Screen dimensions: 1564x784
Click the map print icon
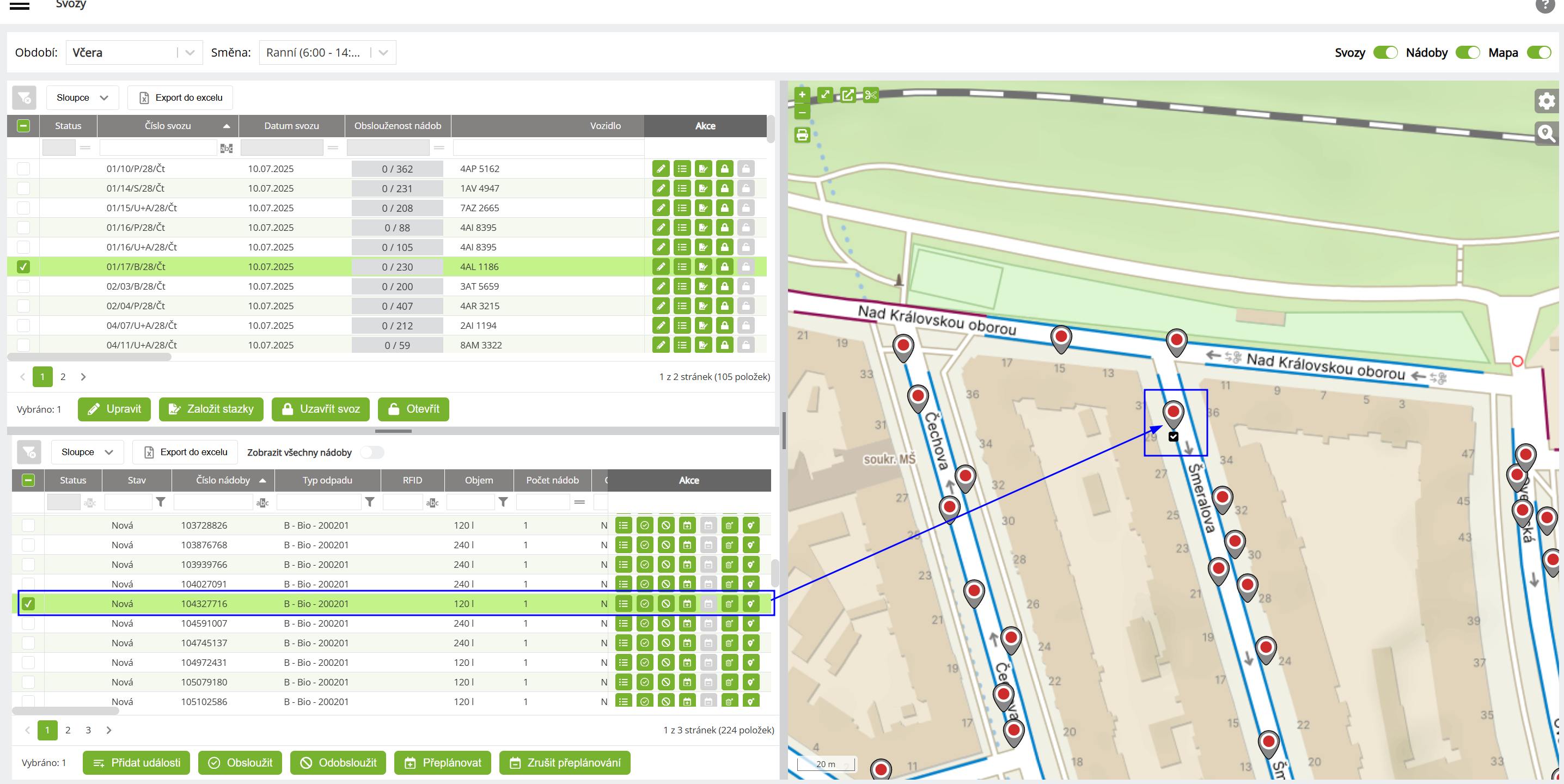[x=802, y=134]
